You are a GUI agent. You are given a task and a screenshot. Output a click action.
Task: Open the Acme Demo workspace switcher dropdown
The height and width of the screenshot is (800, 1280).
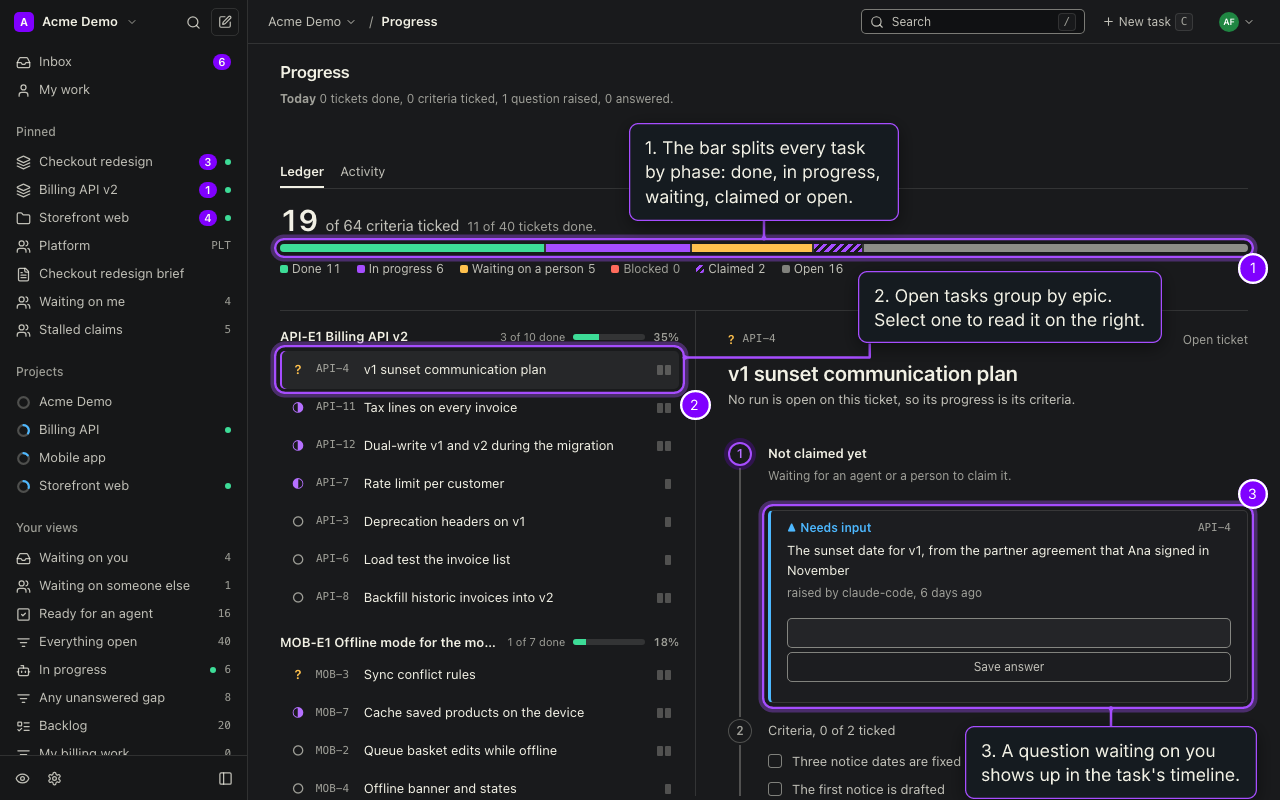[76, 22]
